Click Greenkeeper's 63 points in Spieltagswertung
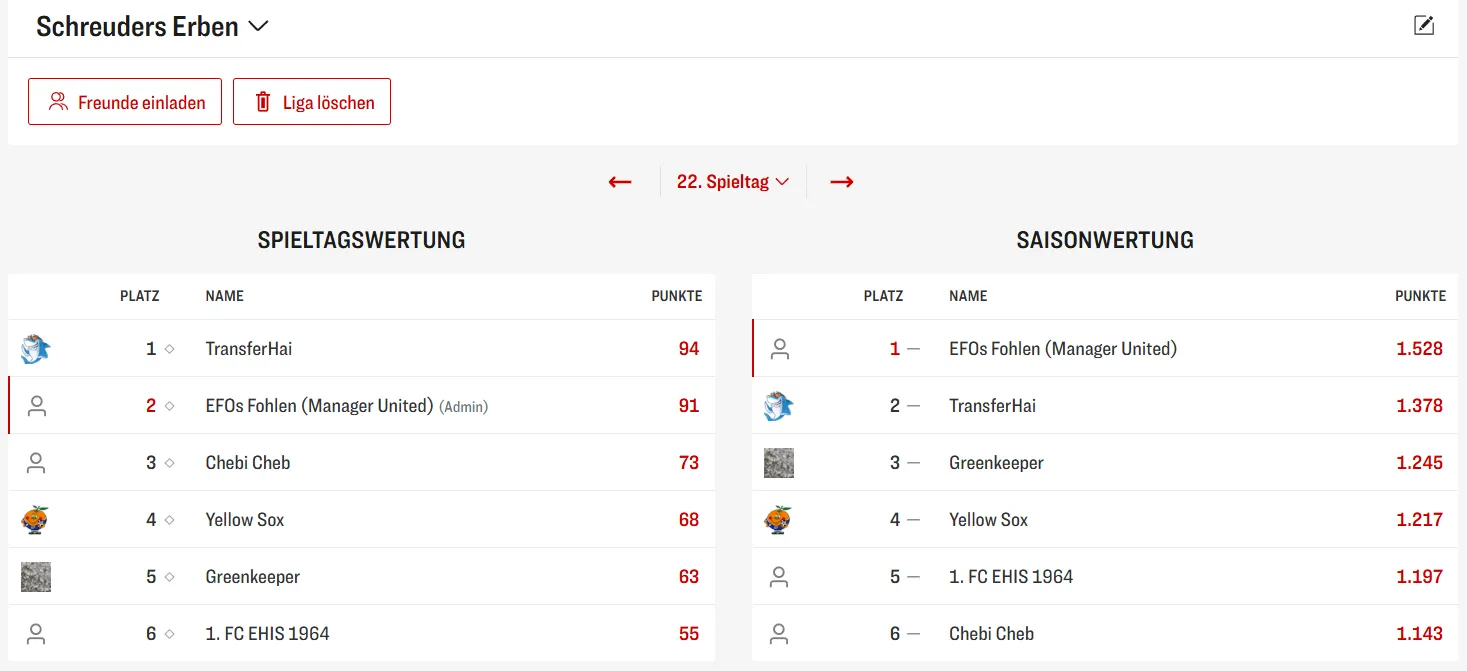This screenshot has height=671, width=1467. point(688,577)
